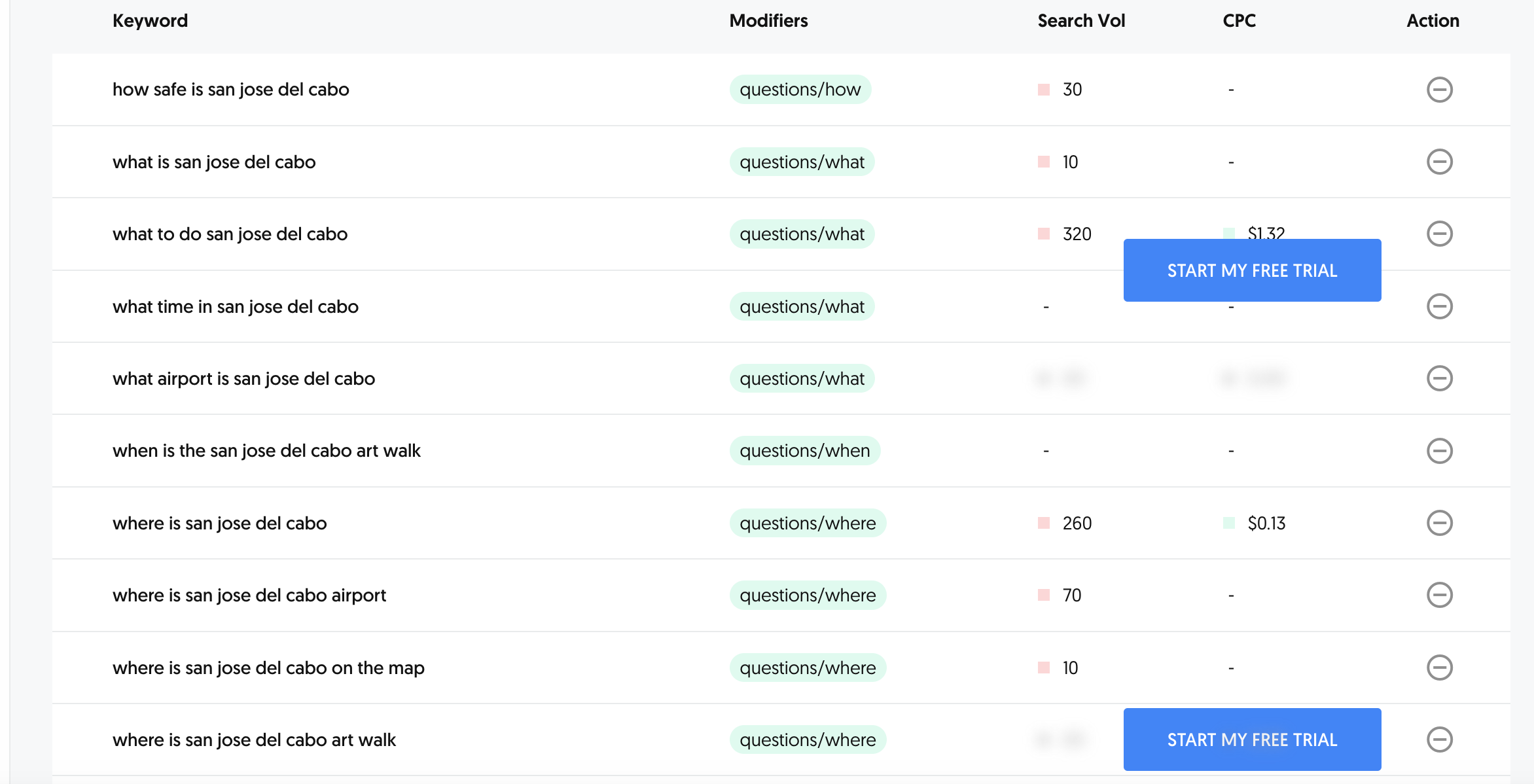
Task: Sort by Search Vol column header
Action: click(1080, 21)
